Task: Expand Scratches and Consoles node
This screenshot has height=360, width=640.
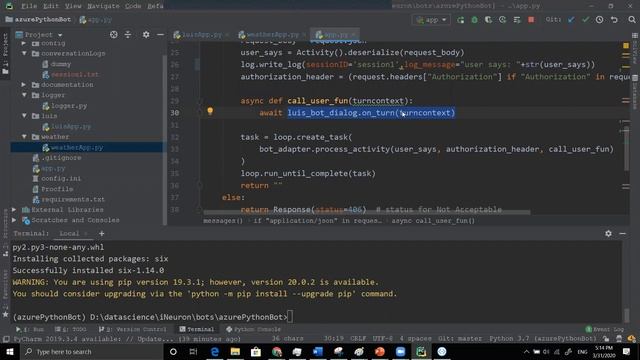Action: [14, 220]
